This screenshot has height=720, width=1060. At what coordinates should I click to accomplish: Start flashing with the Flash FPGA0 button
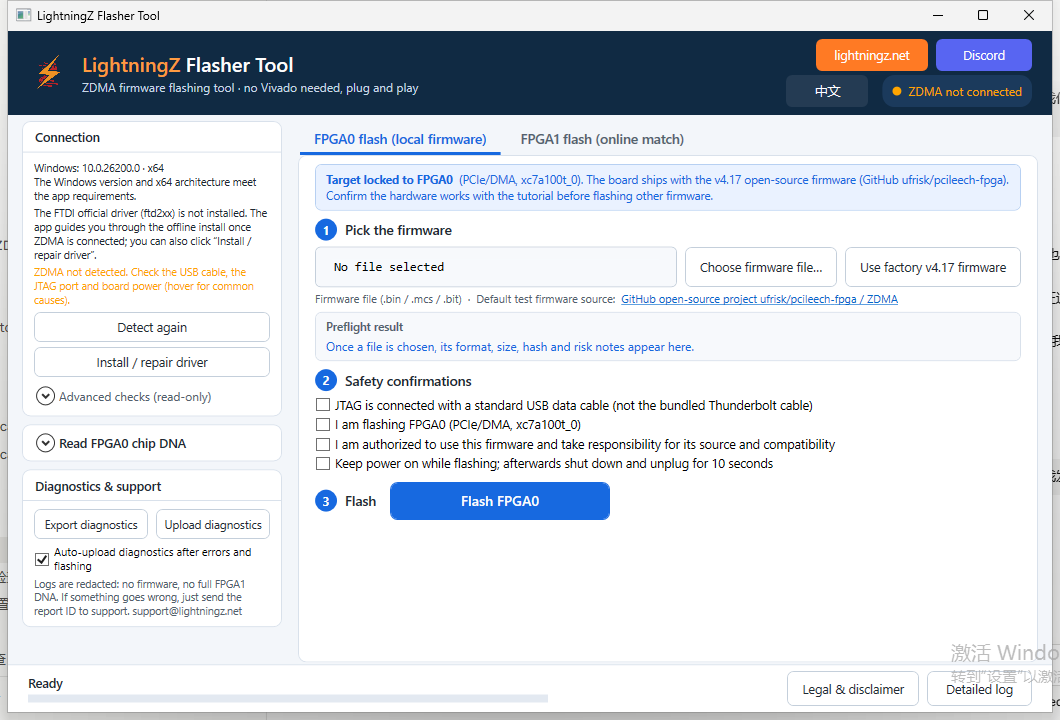[x=500, y=501]
